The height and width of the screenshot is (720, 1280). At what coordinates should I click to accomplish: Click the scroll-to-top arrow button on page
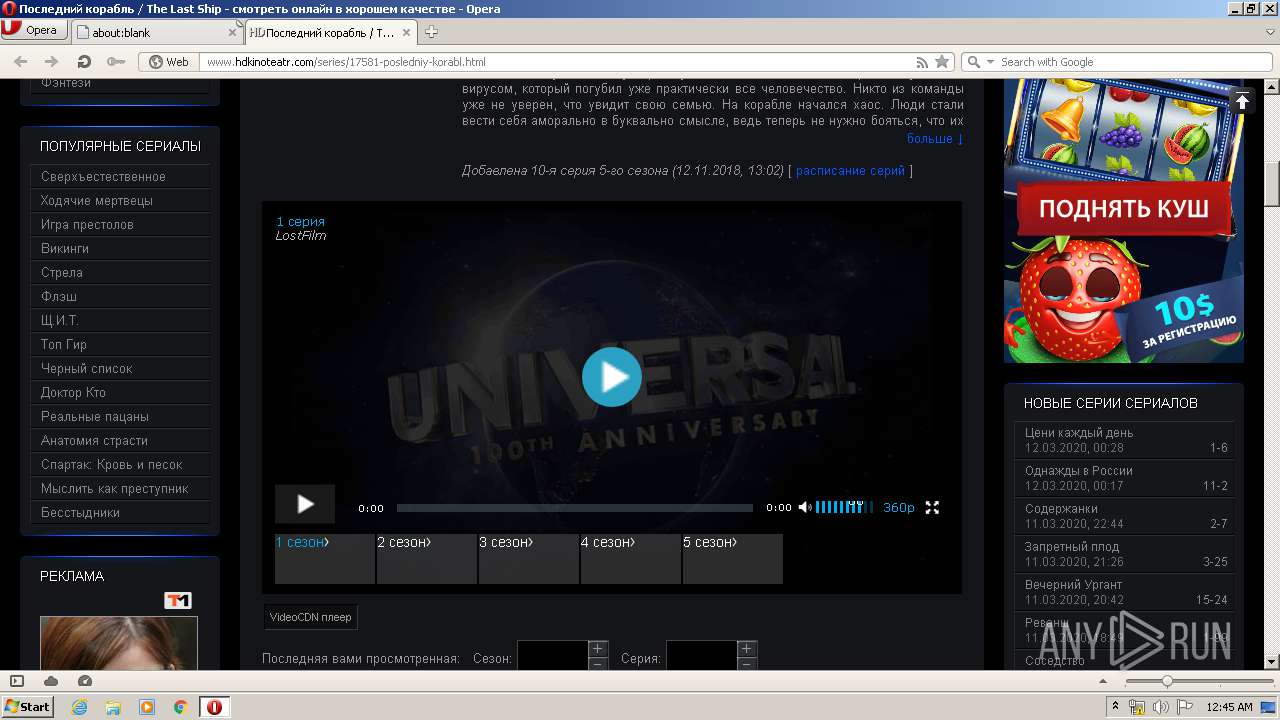click(1242, 101)
